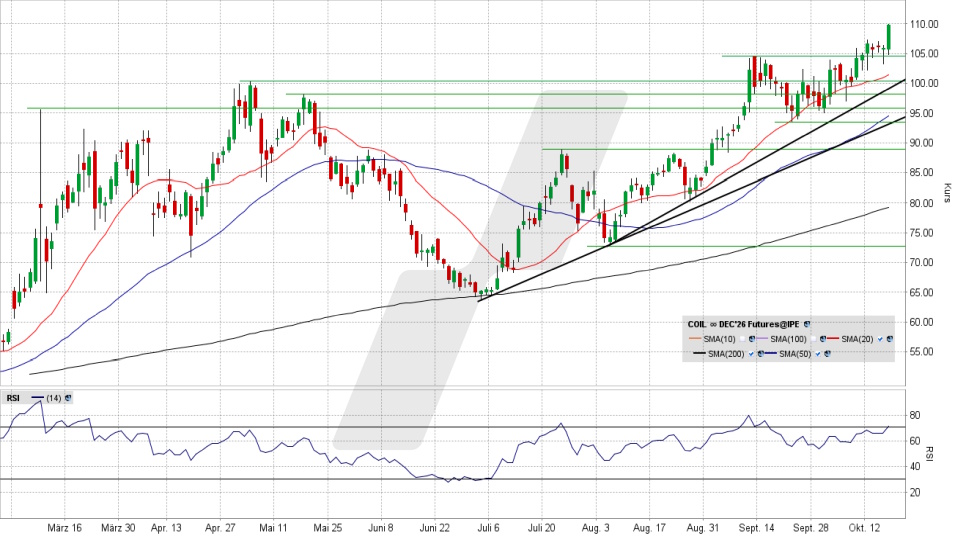Enable the SMA(100) checkbox

[x=813, y=339]
